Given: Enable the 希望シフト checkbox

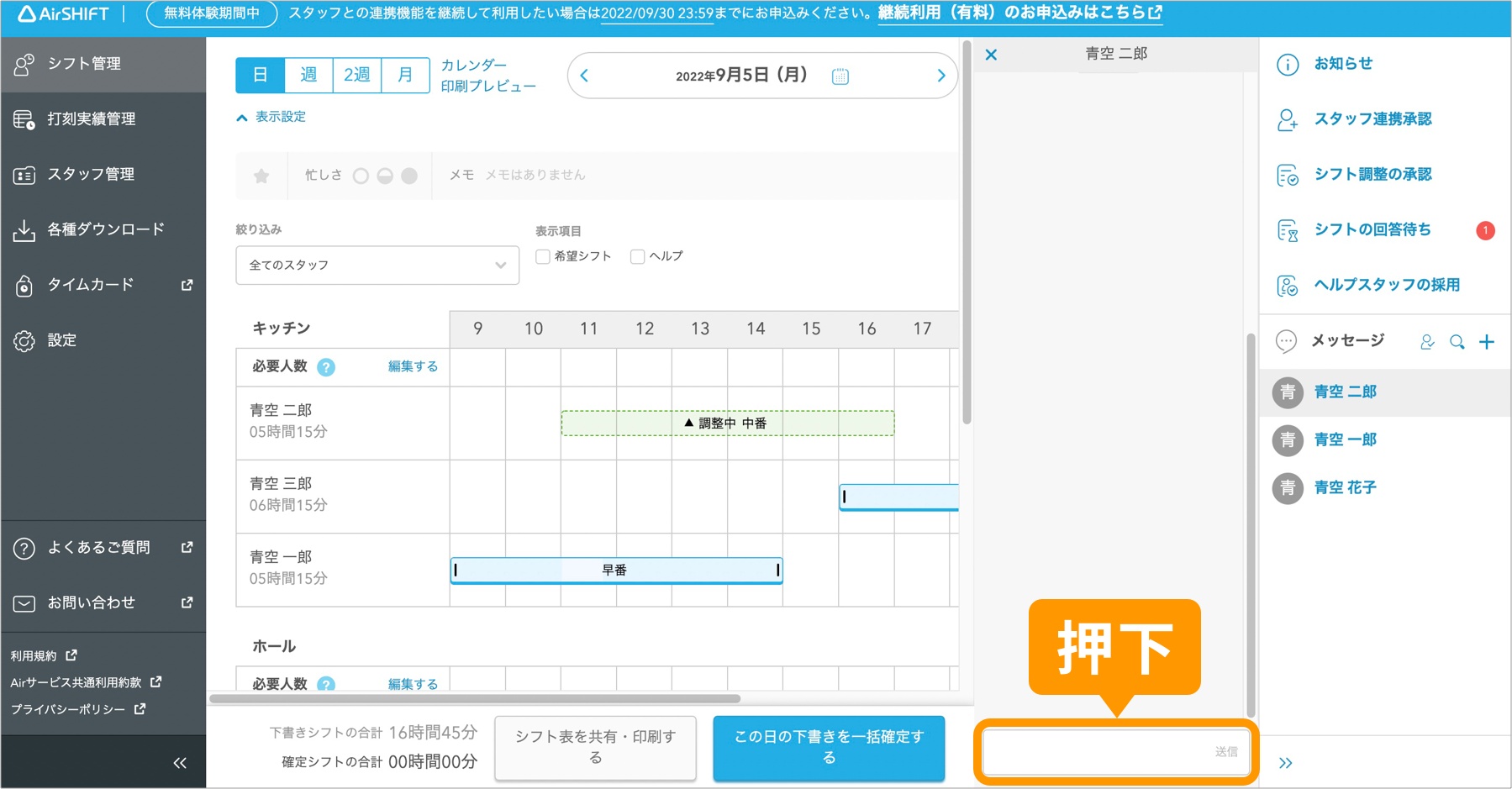Looking at the screenshot, I should pyautogui.click(x=542, y=255).
